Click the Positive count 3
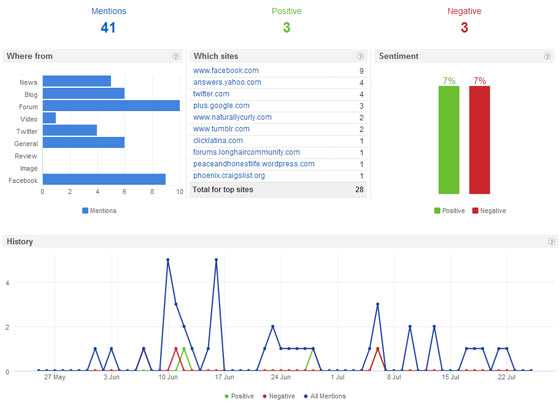560x407 pixels. [286, 27]
